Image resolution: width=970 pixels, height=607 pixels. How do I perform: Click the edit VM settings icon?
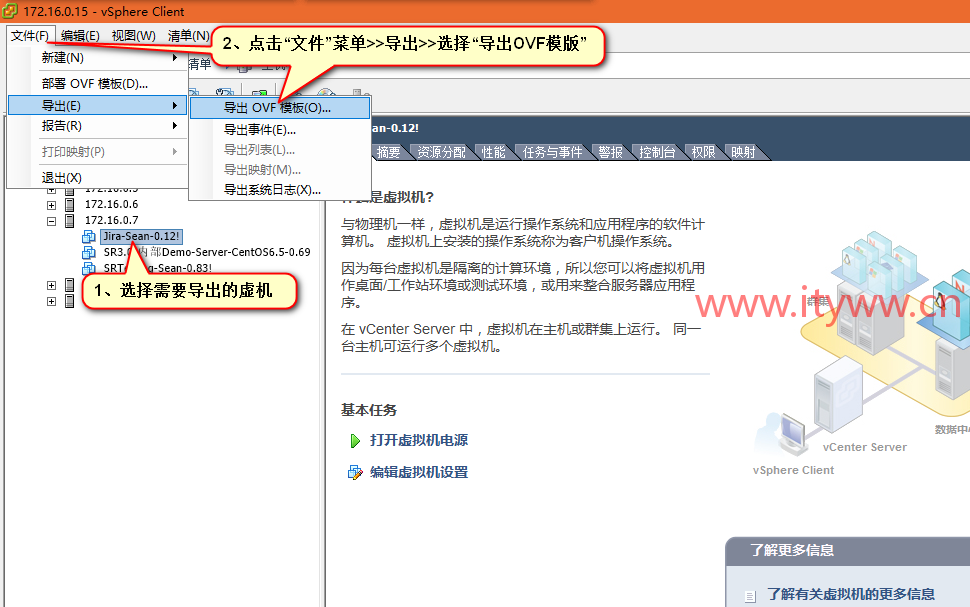click(355, 473)
